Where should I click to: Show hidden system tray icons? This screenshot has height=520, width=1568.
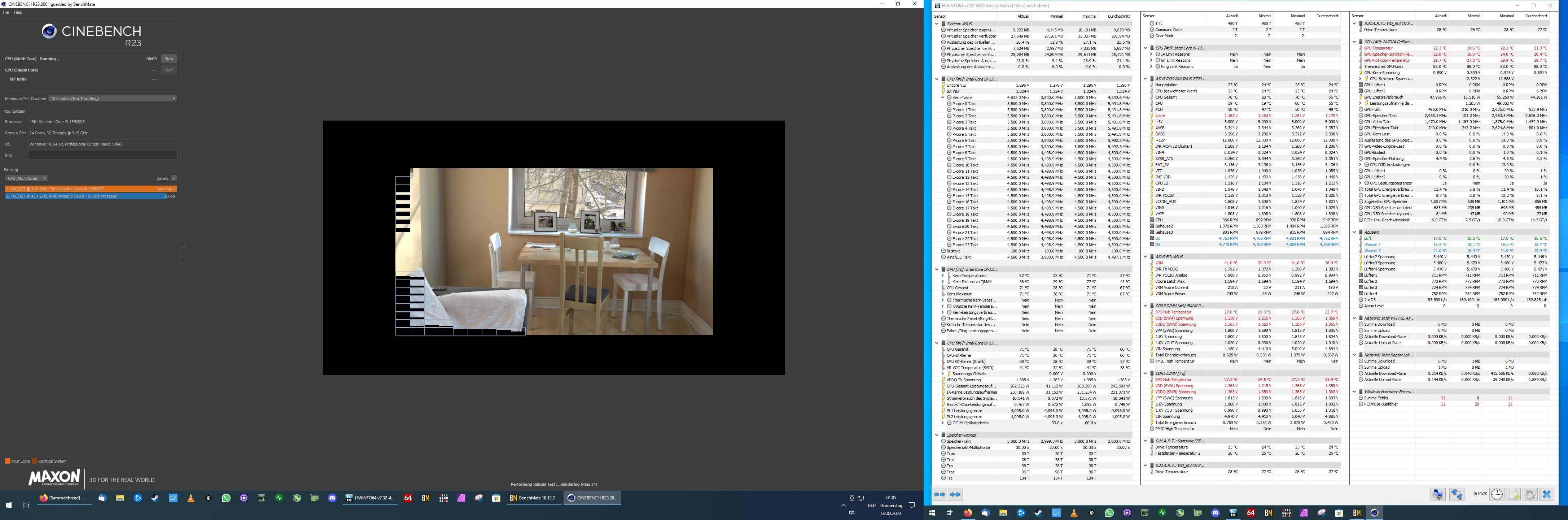843,506
